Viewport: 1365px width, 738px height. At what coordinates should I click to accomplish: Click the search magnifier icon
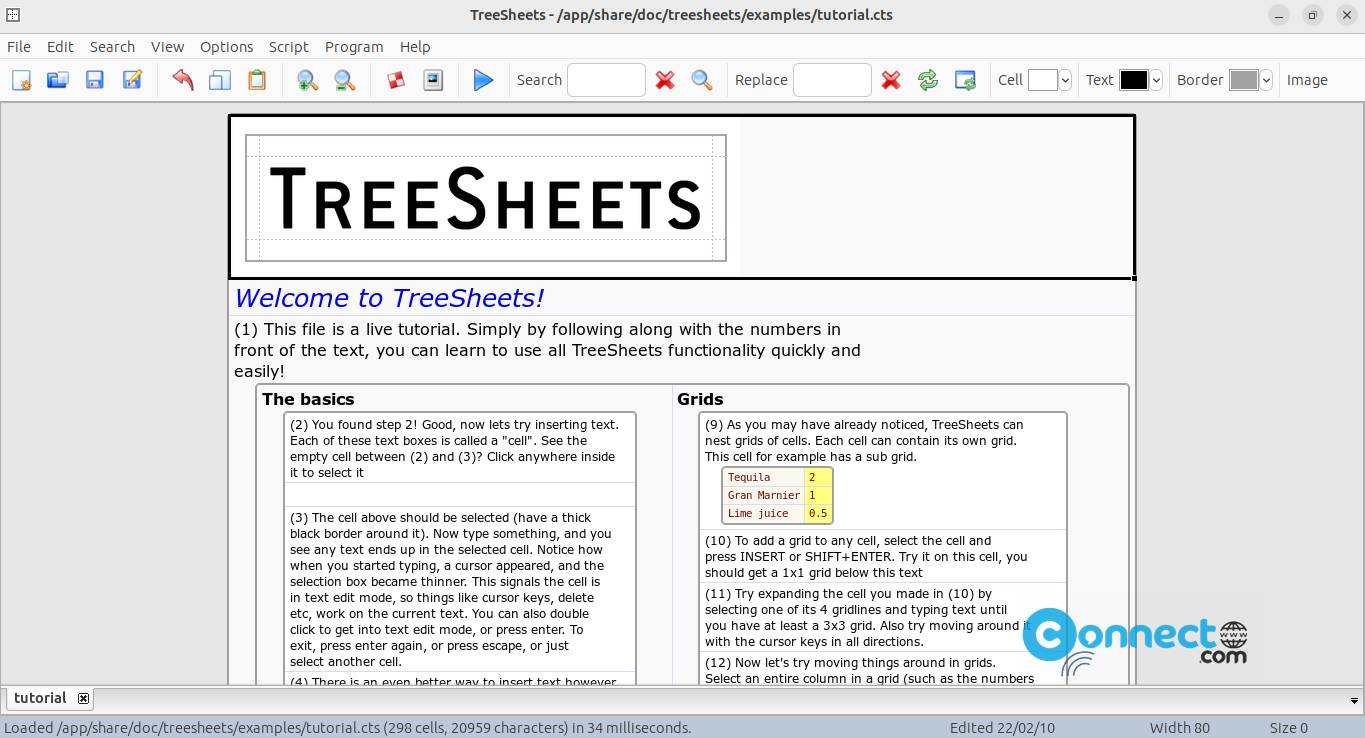click(x=702, y=80)
